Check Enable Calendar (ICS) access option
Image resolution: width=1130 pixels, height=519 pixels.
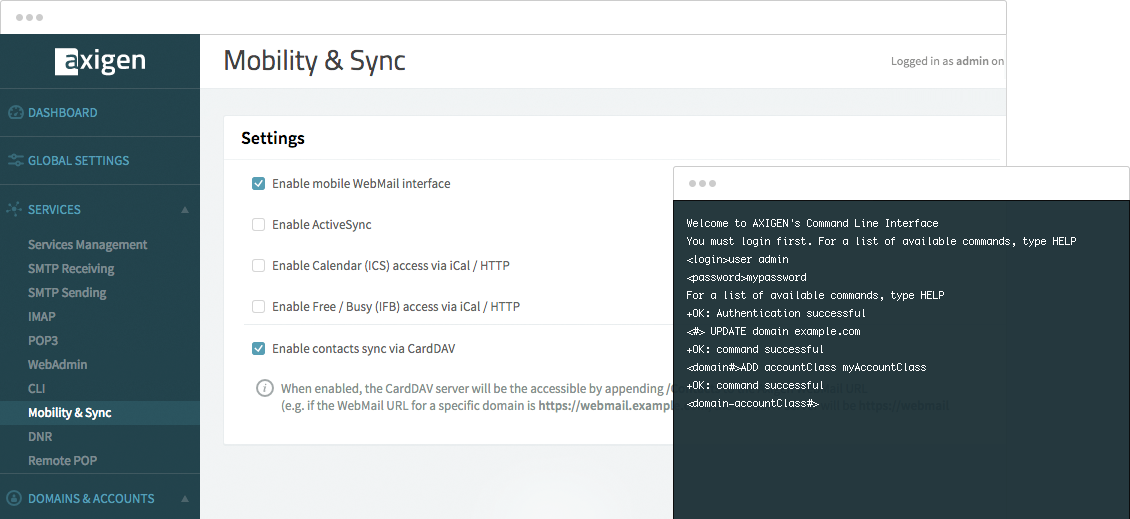pos(258,266)
